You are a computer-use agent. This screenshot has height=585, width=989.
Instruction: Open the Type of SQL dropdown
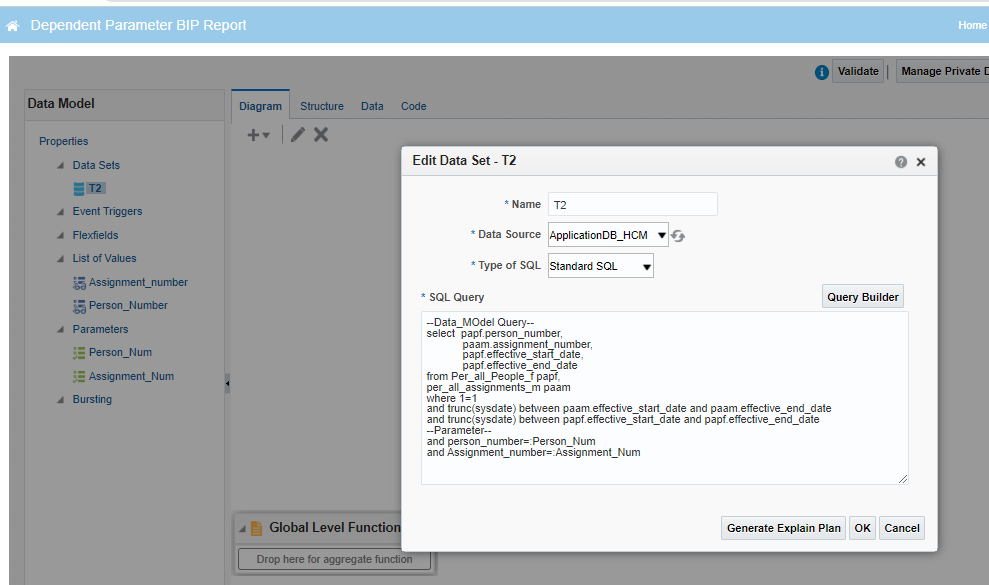(600, 266)
